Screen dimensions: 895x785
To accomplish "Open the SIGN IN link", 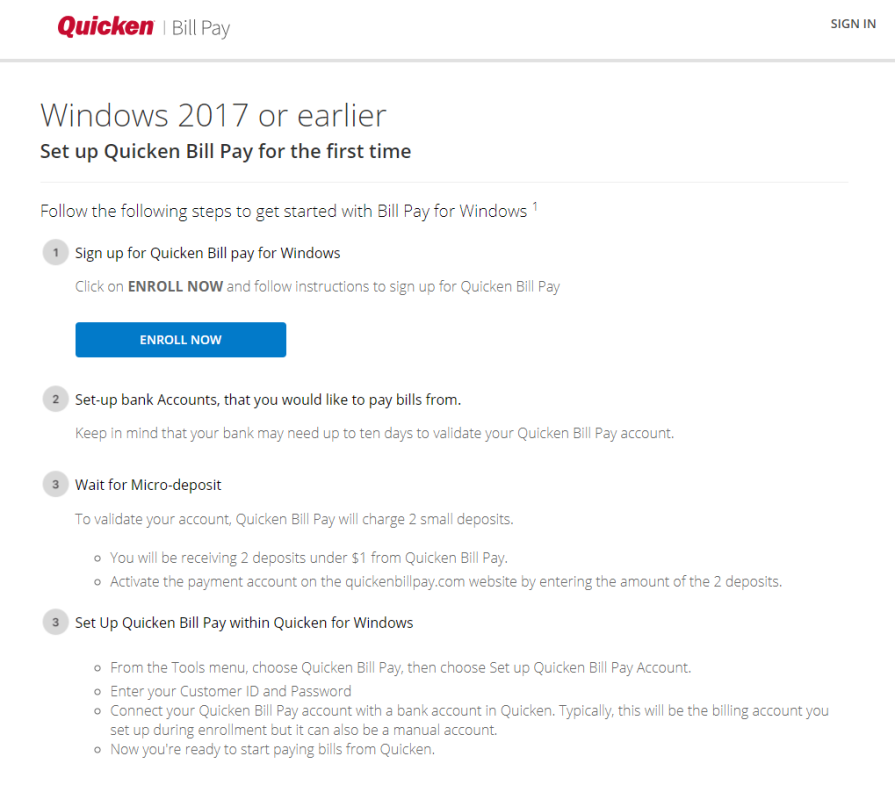I will tap(852, 24).
